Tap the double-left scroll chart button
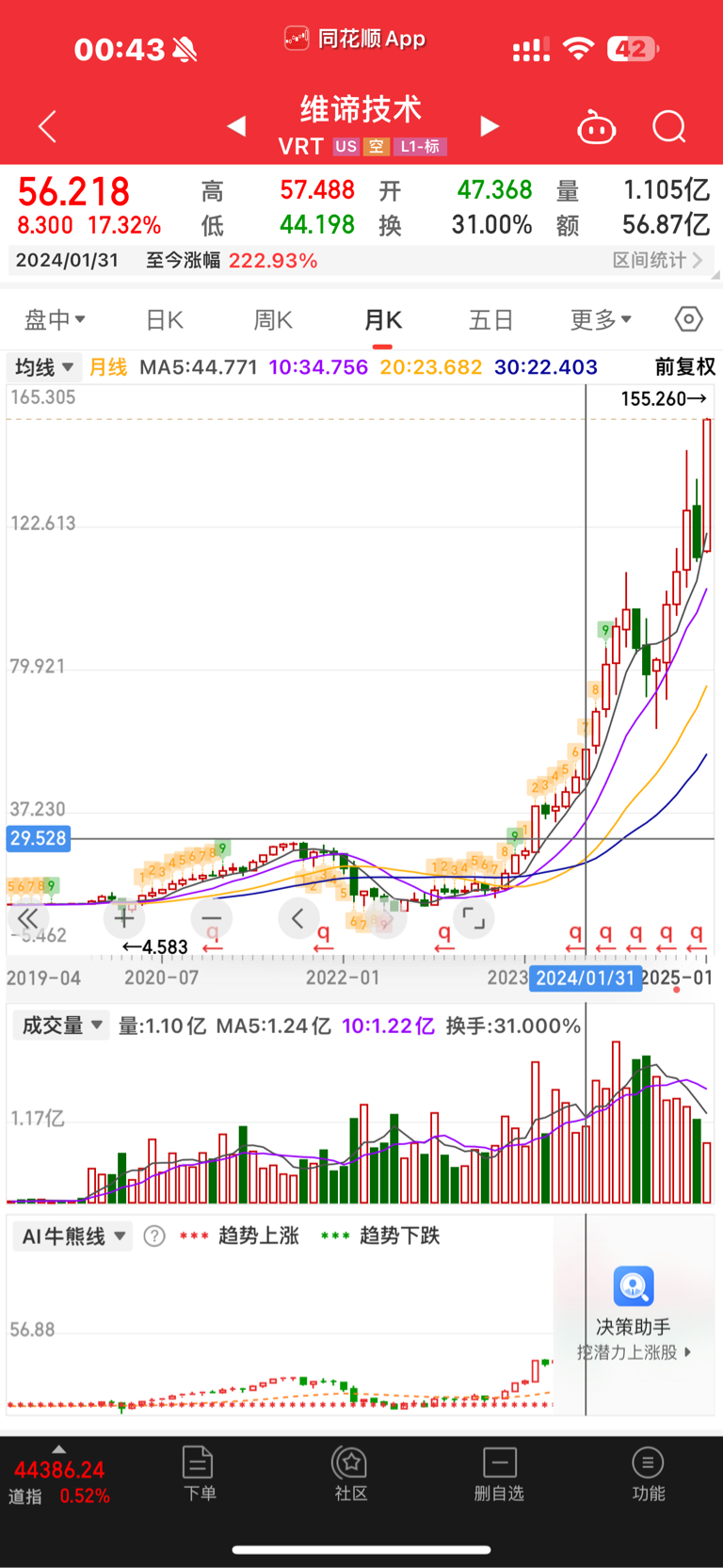 (x=28, y=918)
